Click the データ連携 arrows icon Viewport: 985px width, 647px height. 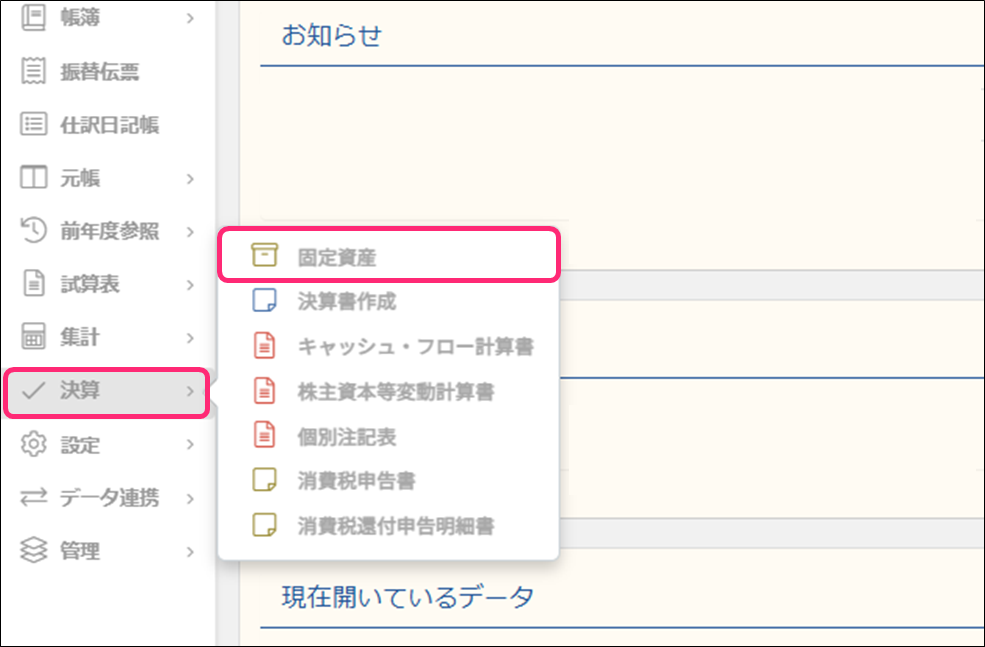(x=34, y=498)
